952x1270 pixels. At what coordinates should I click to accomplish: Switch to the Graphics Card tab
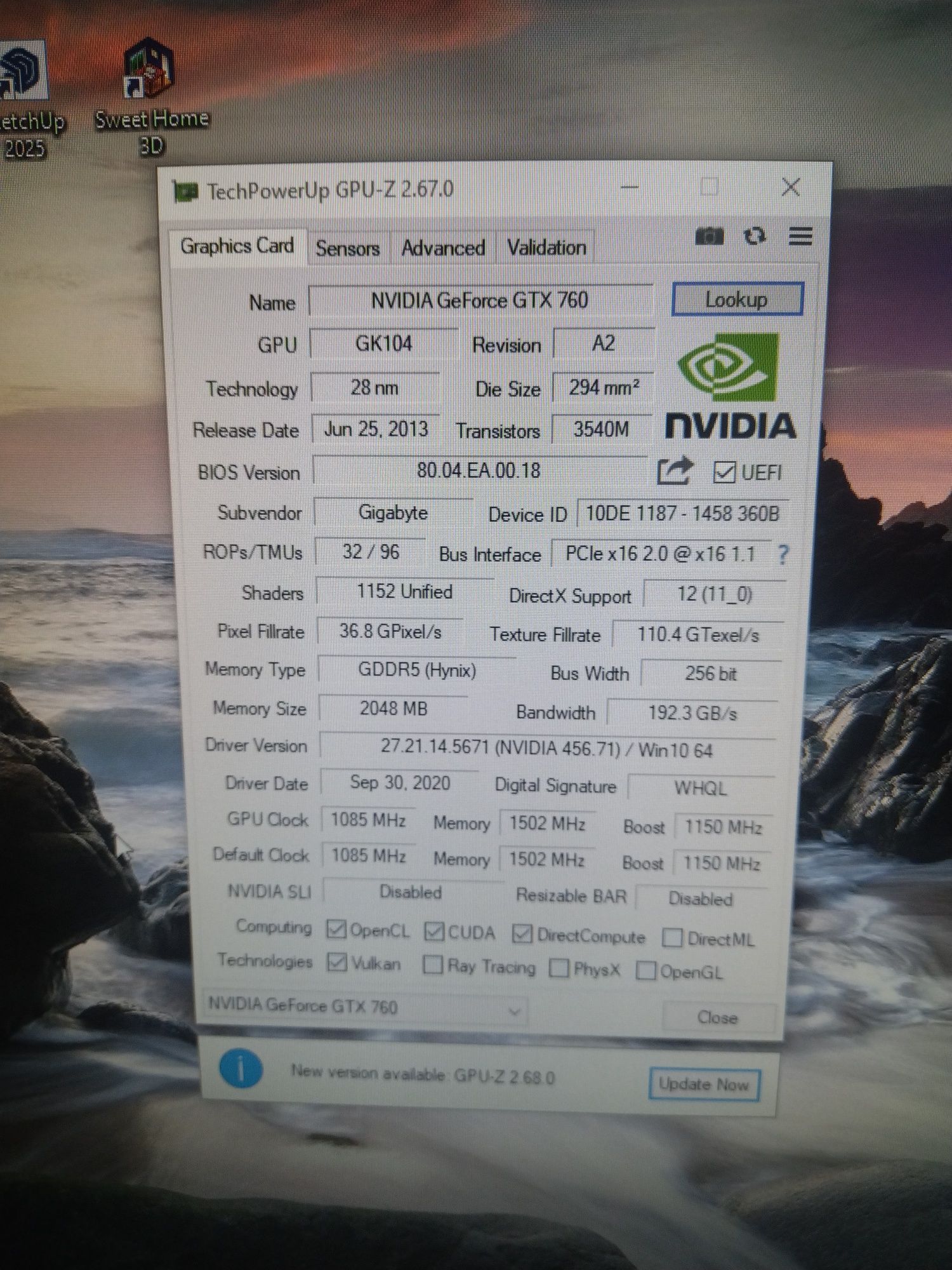click(237, 246)
